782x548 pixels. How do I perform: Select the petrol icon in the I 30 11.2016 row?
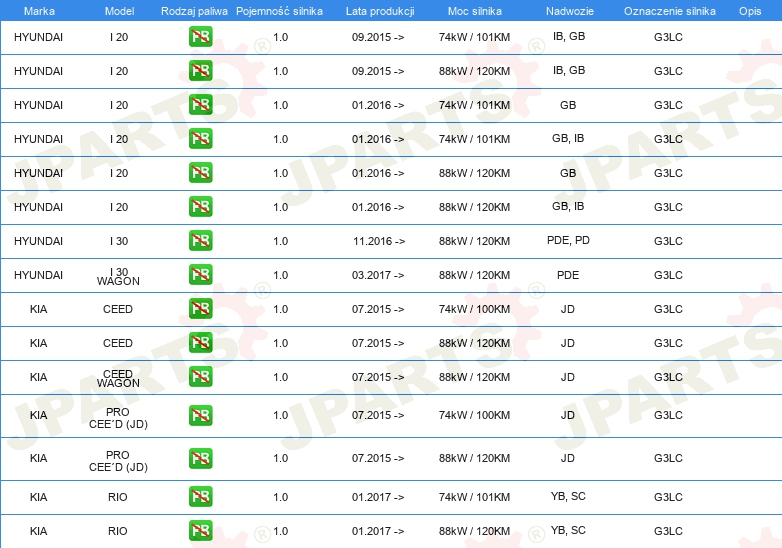point(200,240)
